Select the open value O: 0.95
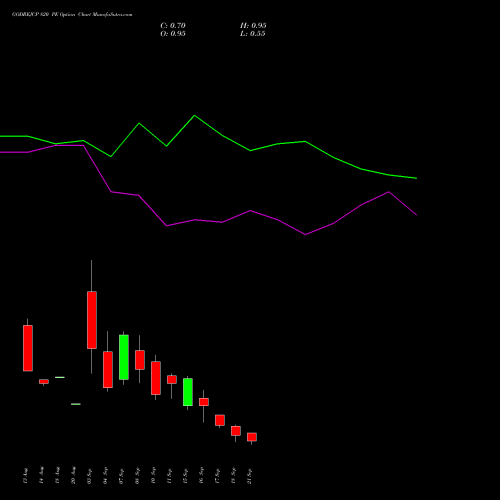Viewport: 500px width, 500px height. pos(173,34)
